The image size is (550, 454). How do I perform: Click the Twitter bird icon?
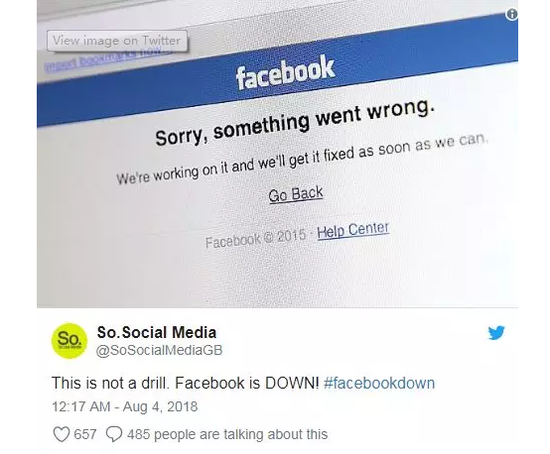click(496, 333)
